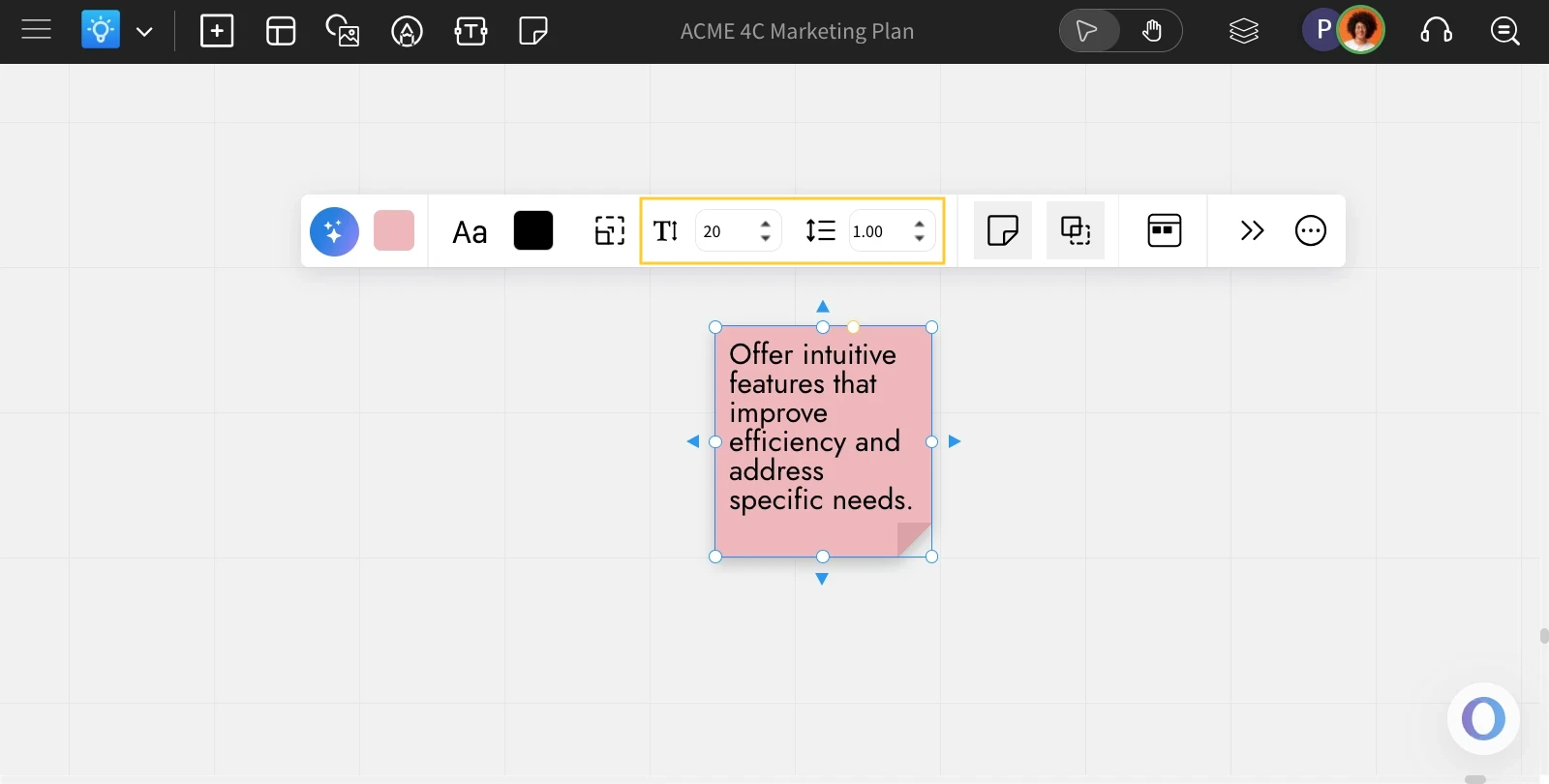Screen dimensions: 1549x784
Task: Open the Aa font style picker
Action: pyautogui.click(x=470, y=231)
